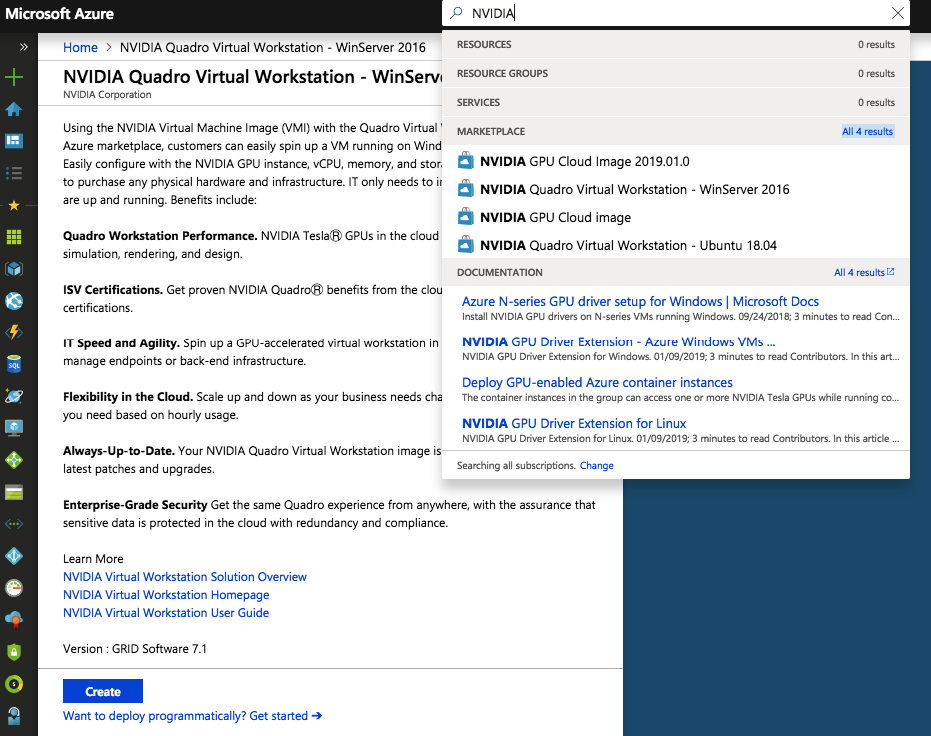Open Cost Management green circle icon
Image resolution: width=931 pixels, height=736 pixels.
(x=14, y=684)
